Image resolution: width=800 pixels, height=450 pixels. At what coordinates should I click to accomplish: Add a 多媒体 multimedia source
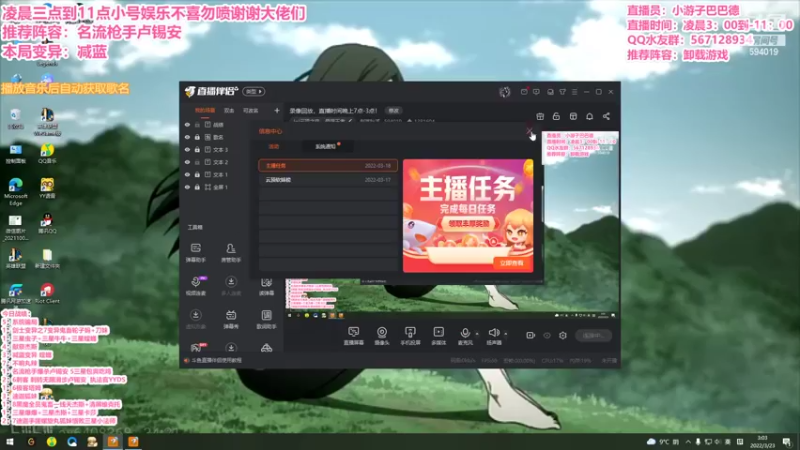[x=438, y=336]
